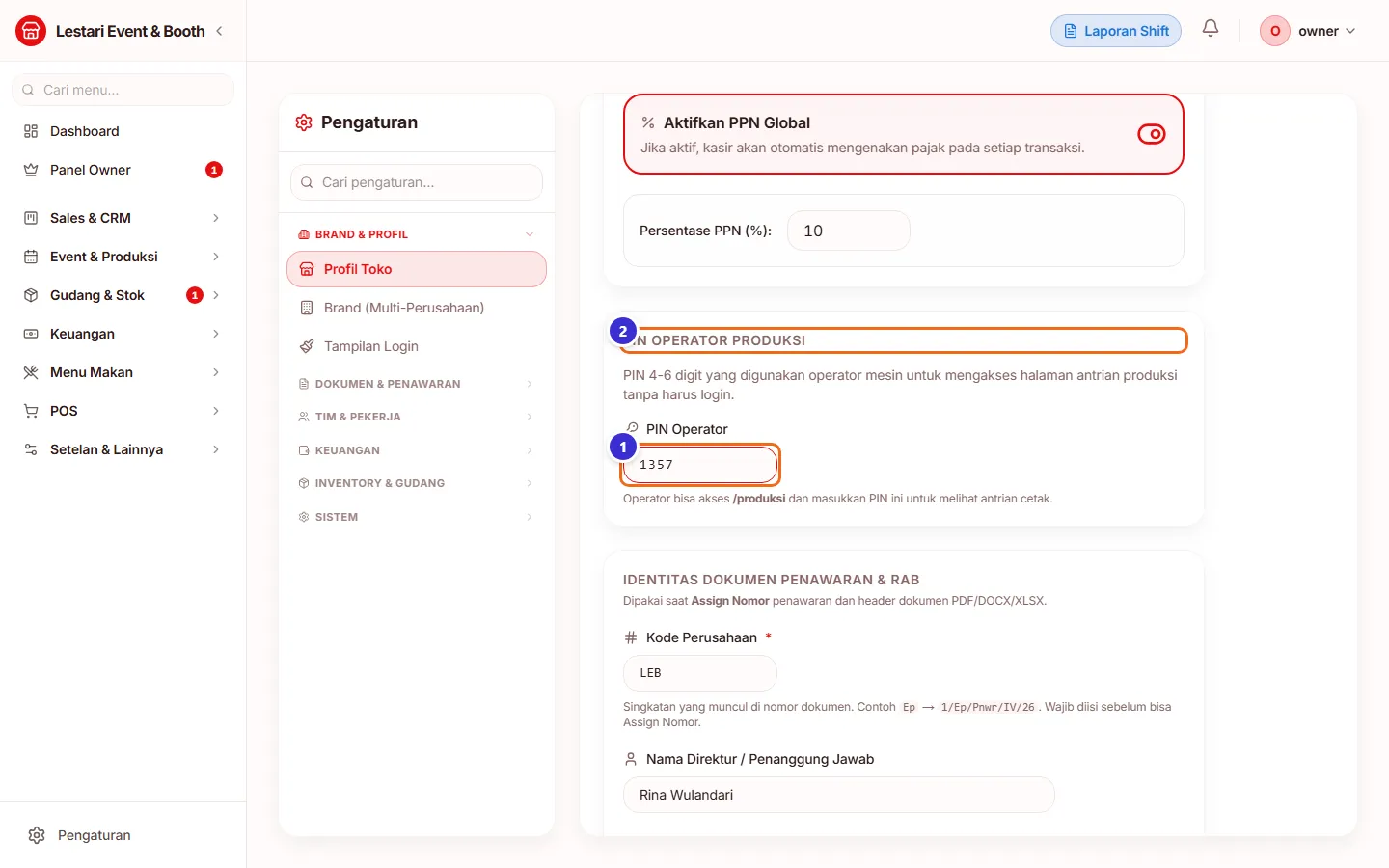Click the Event & Produksi calendar icon
The width and height of the screenshot is (1389, 868).
click(x=31, y=257)
